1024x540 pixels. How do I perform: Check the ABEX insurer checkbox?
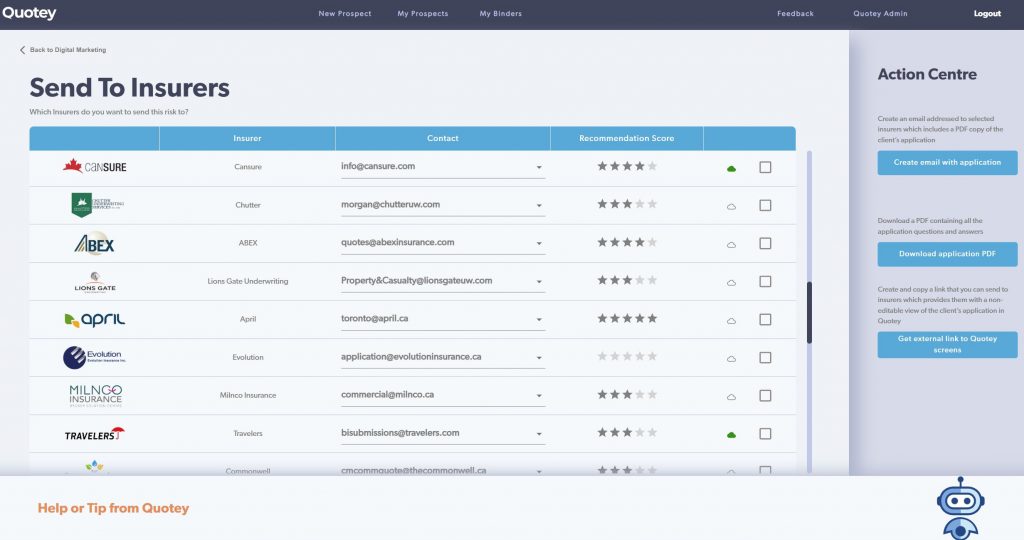pyautogui.click(x=765, y=244)
